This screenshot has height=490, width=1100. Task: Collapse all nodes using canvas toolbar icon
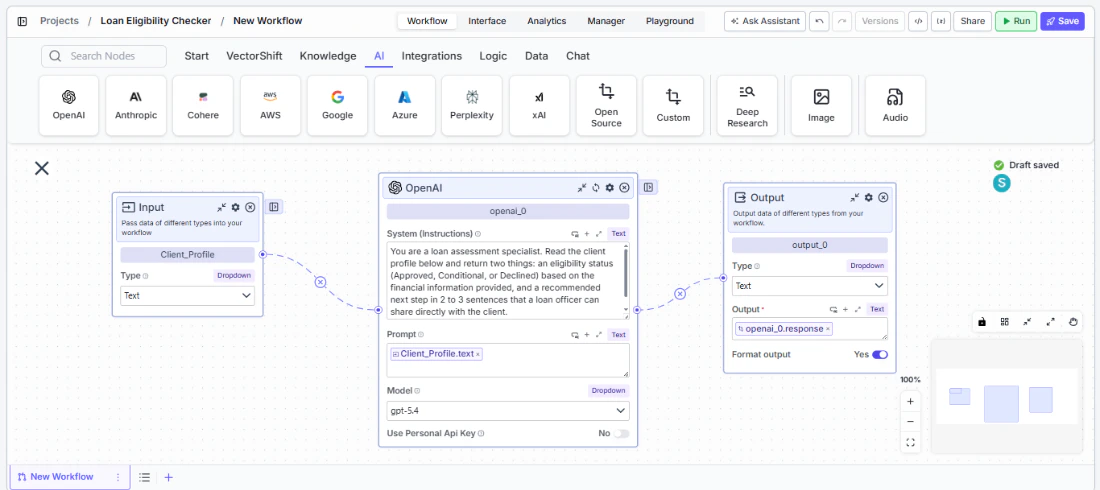point(1027,322)
